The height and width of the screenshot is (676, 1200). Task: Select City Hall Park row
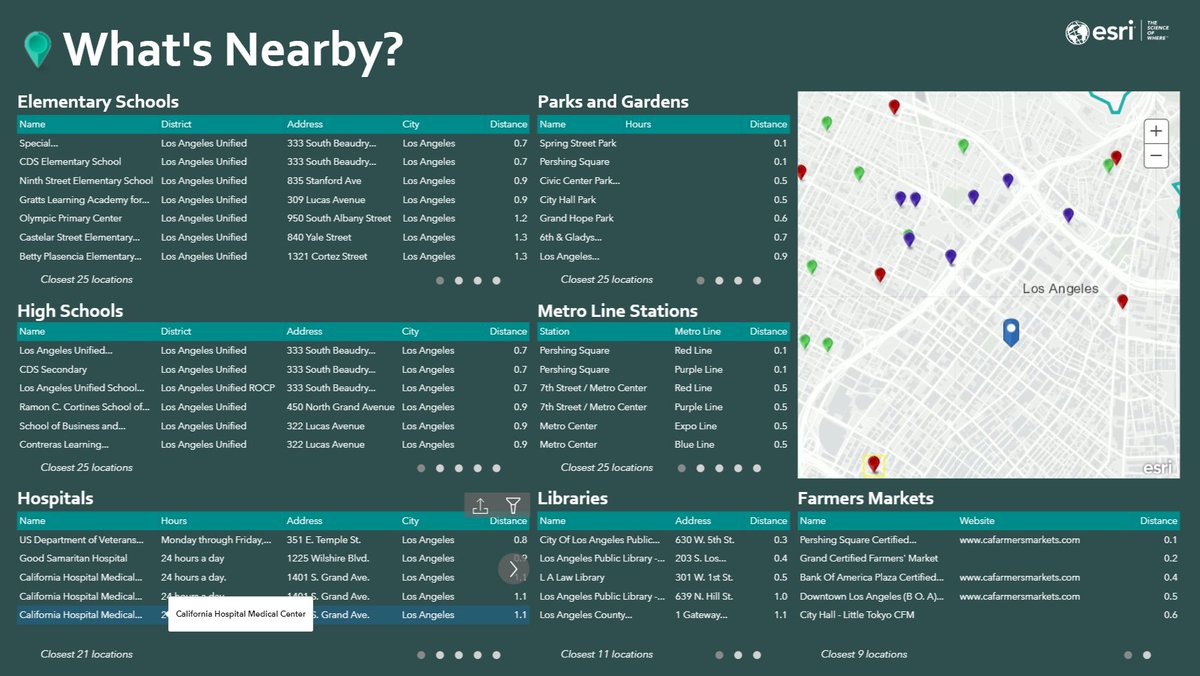click(664, 200)
